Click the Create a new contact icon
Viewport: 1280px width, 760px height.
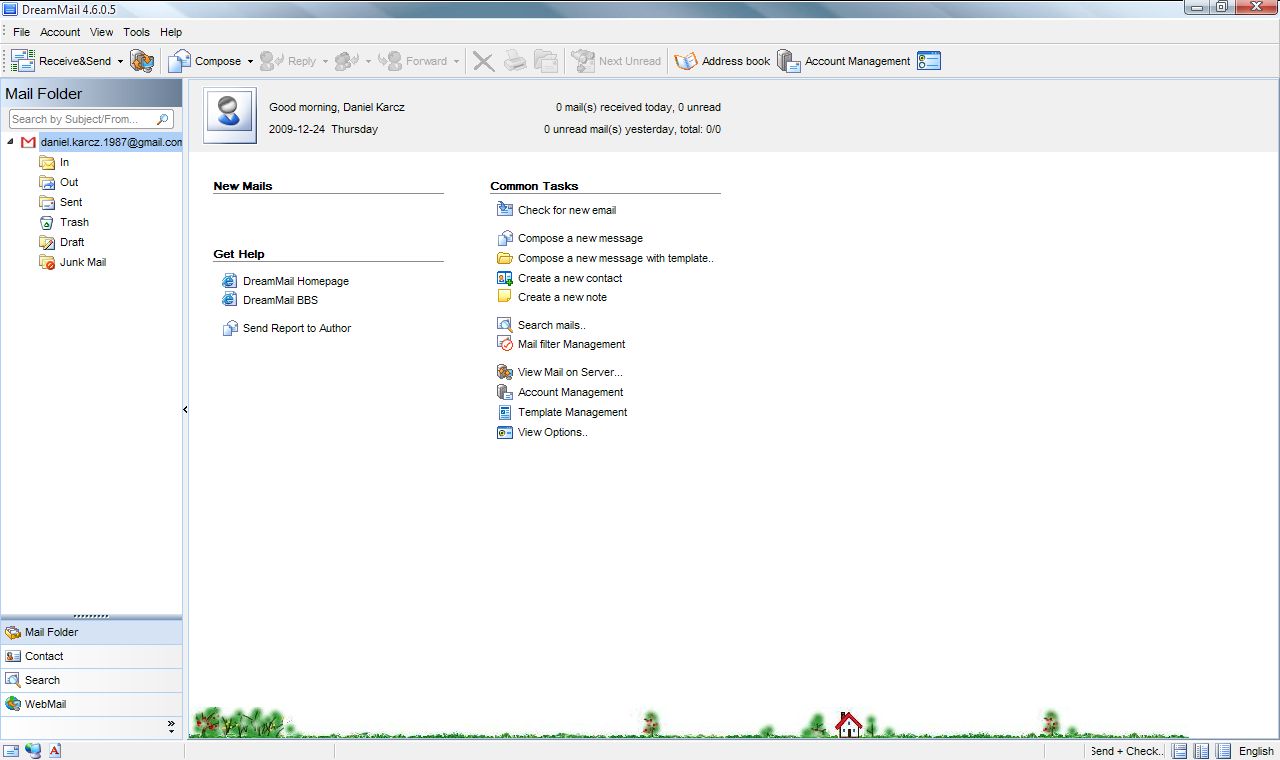pyautogui.click(x=505, y=278)
